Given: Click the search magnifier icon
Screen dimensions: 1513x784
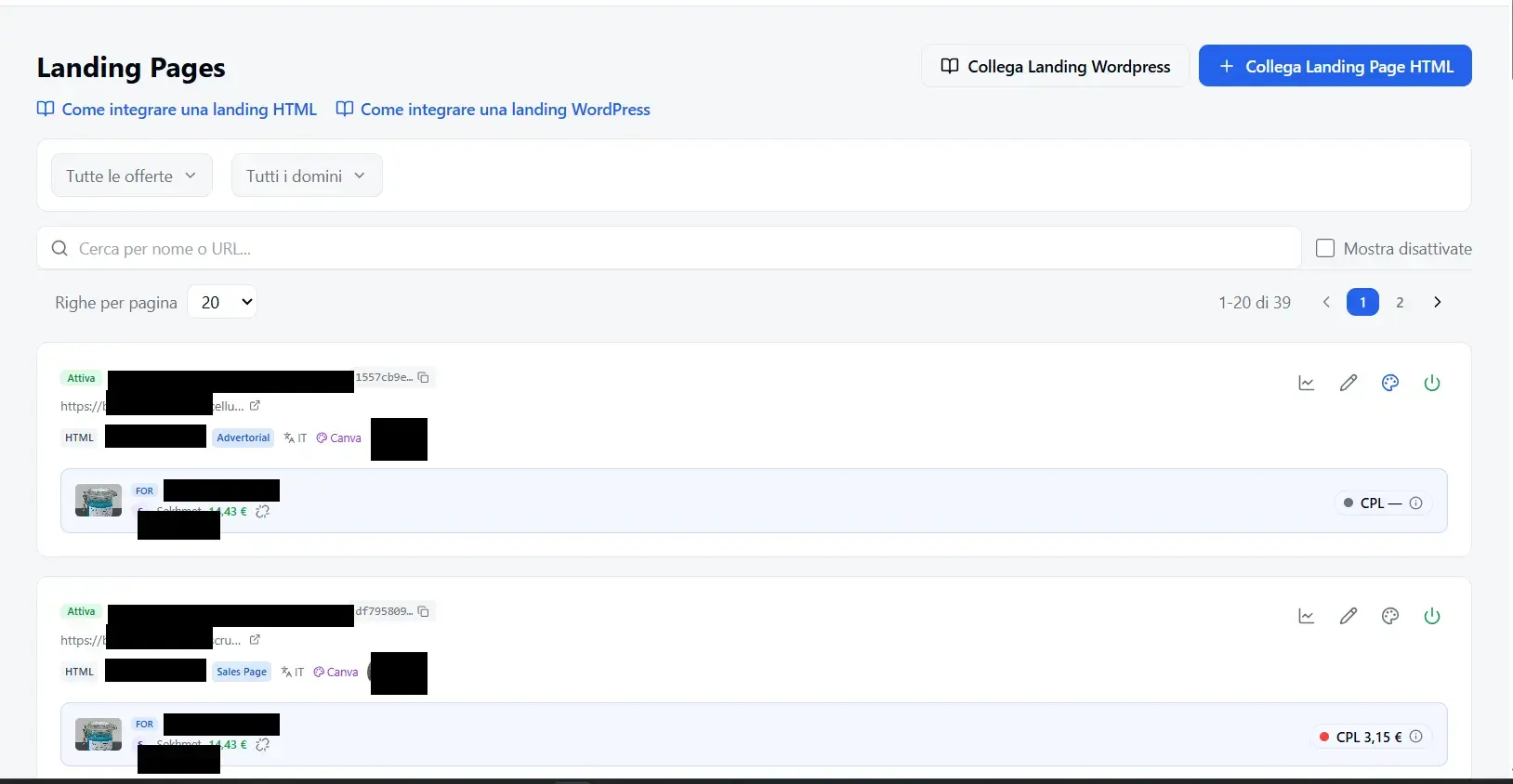Looking at the screenshot, I should click(59, 248).
